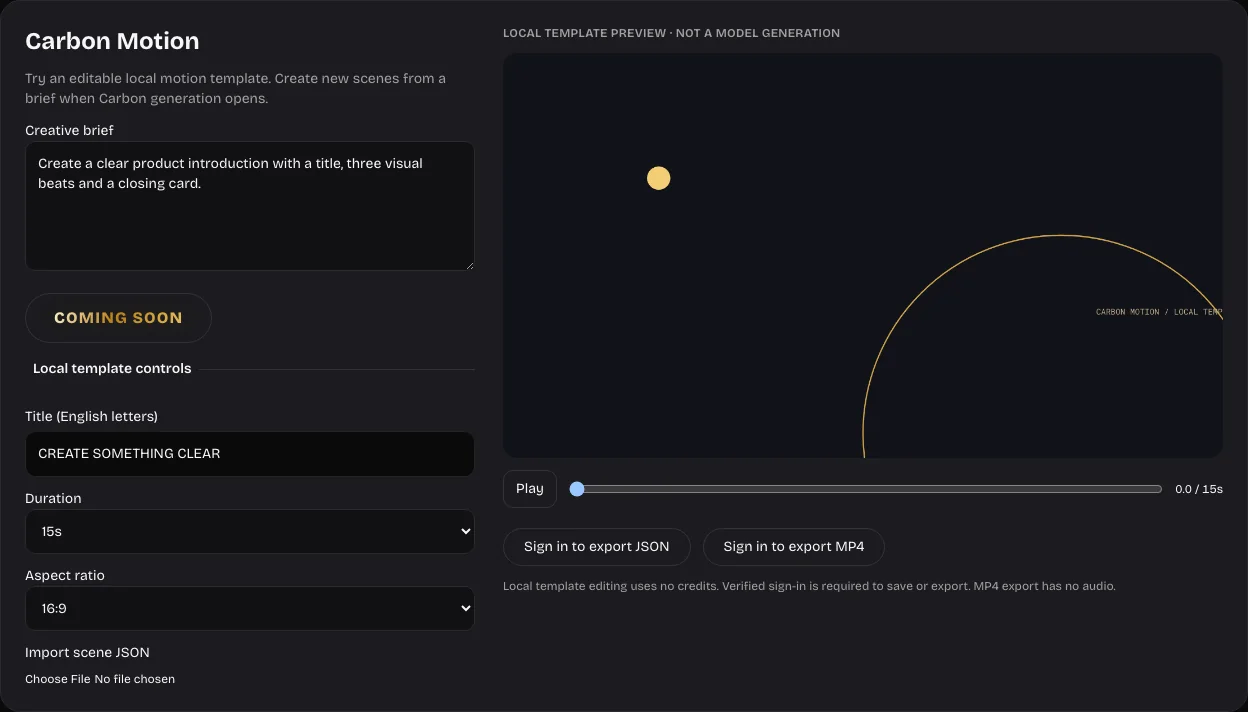Click the "Import scene JSON" label
The height and width of the screenshot is (712, 1248).
(87, 653)
